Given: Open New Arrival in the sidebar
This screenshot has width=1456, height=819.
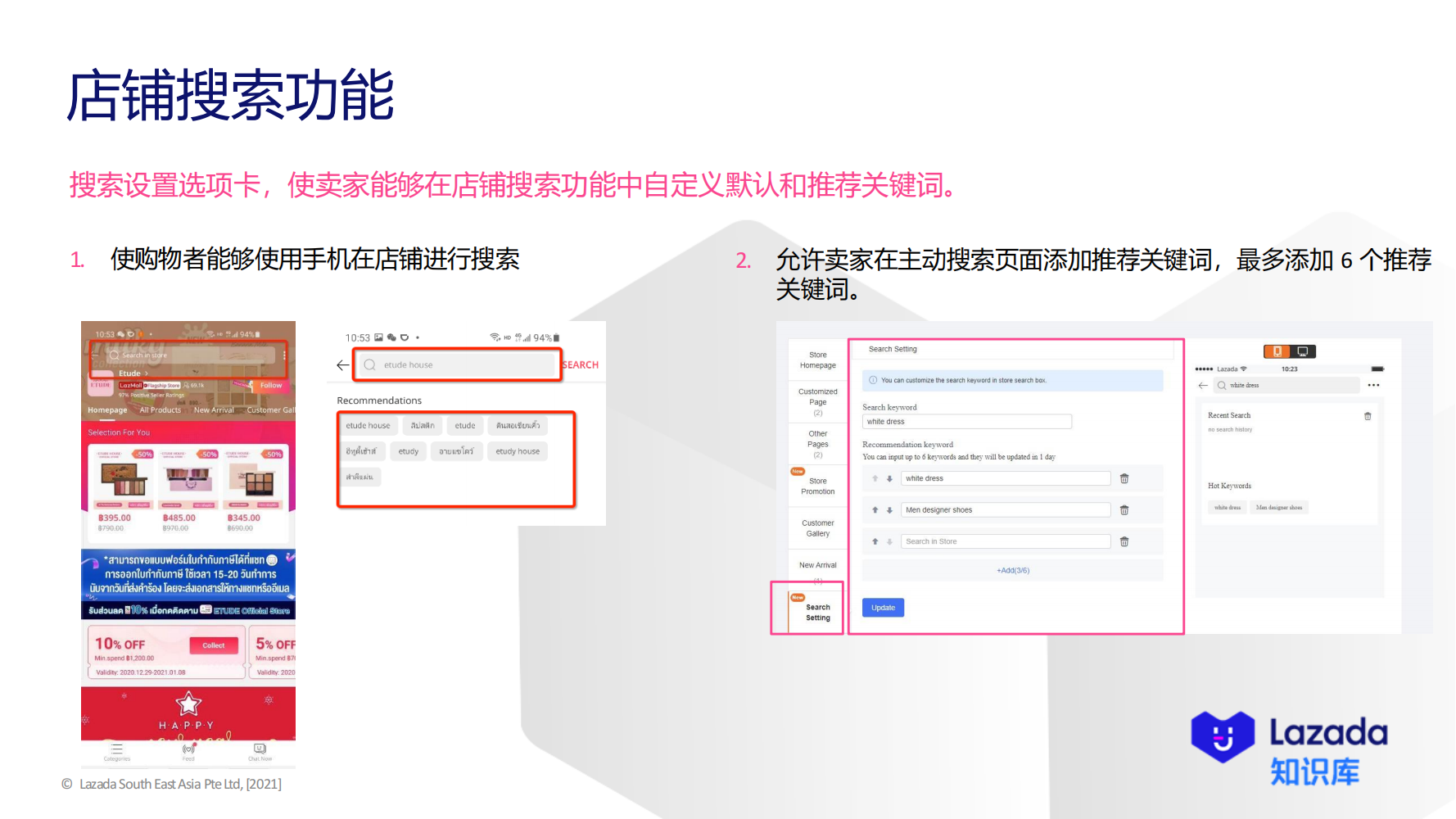Looking at the screenshot, I should tap(818, 565).
